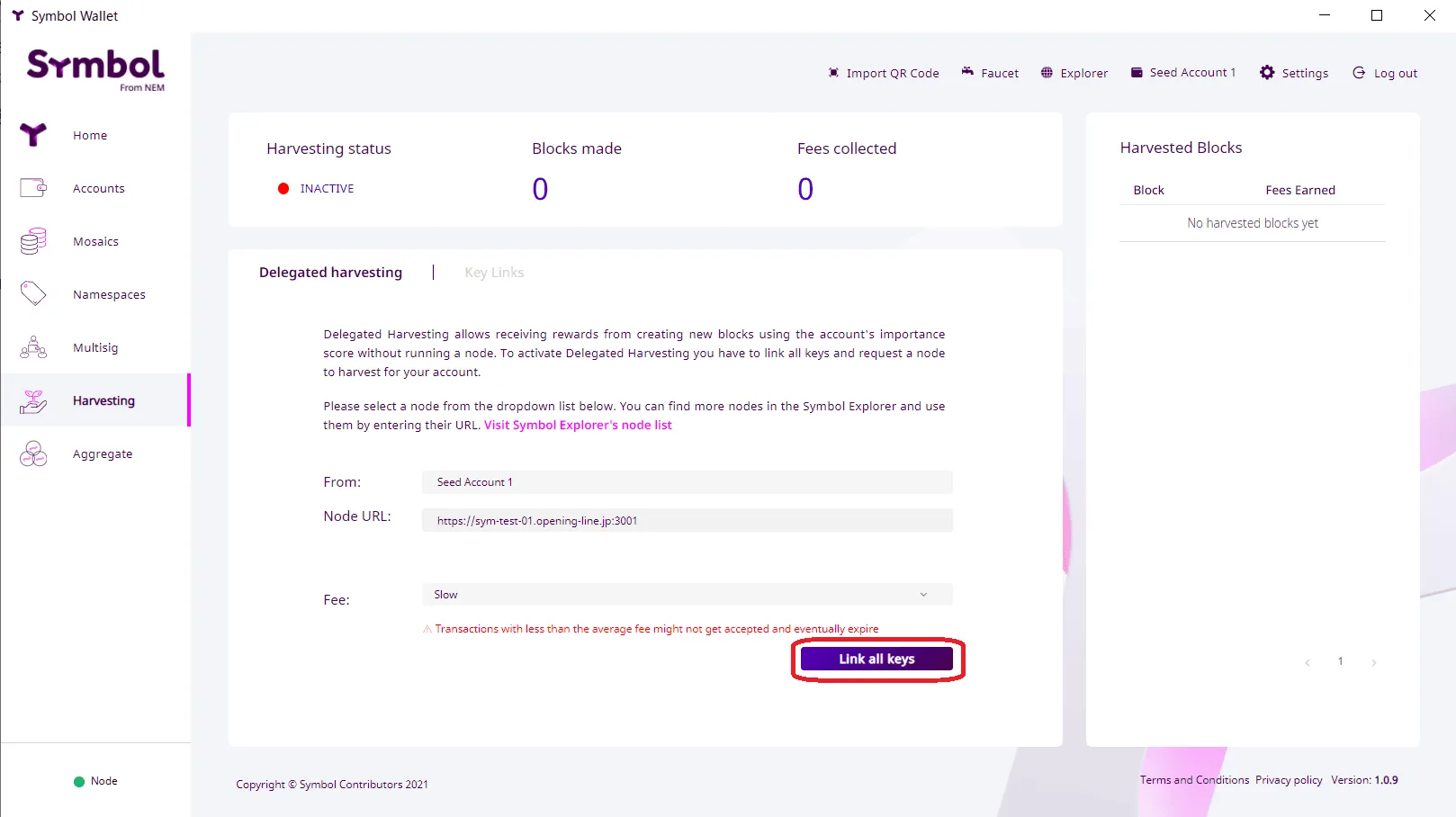Click Import QR Code in the top bar
The height and width of the screenshot is (817, 1456).
pyautogui.click(x=884, y=73)
